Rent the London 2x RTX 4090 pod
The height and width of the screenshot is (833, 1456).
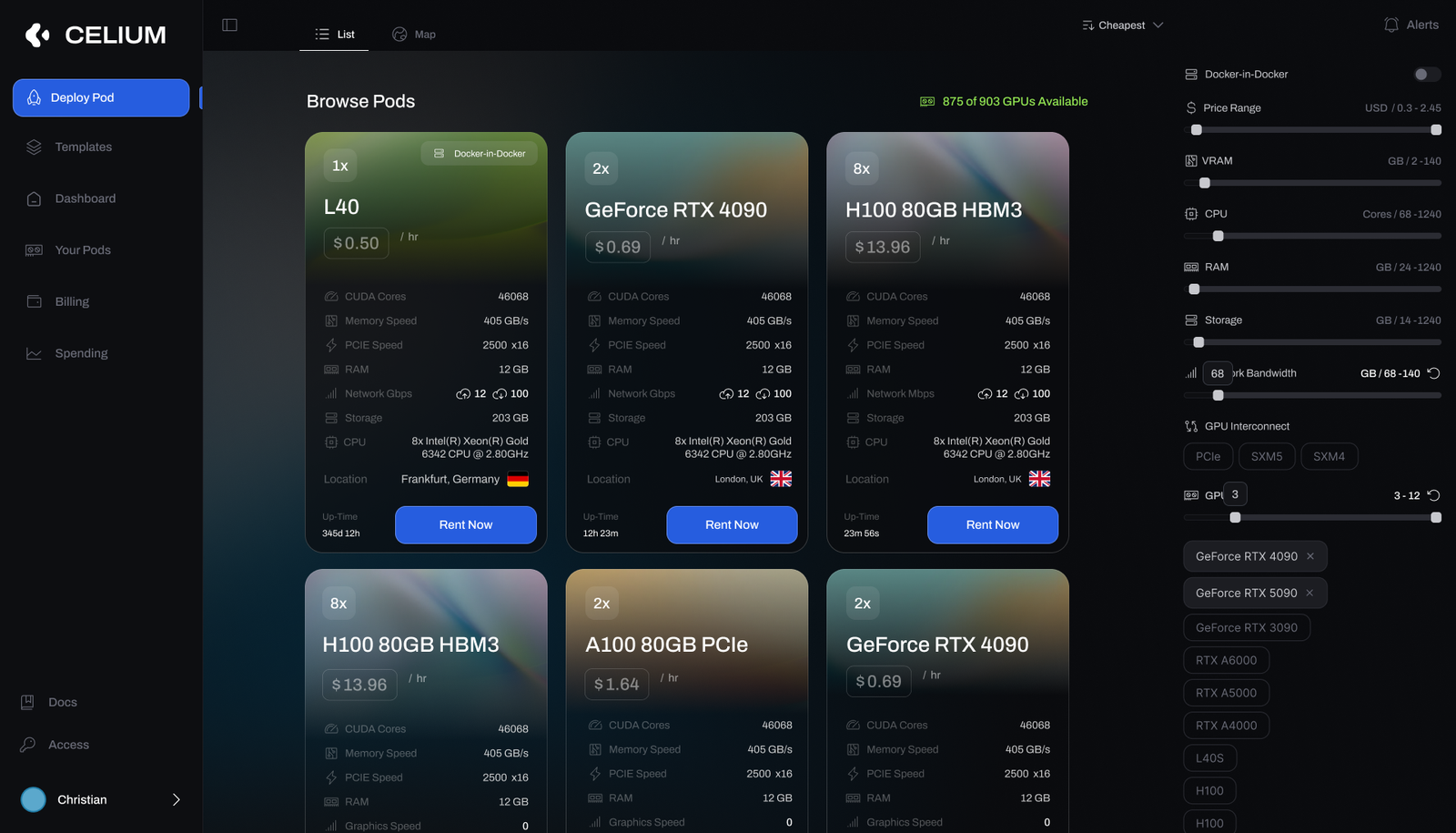[x=732, y=524]
